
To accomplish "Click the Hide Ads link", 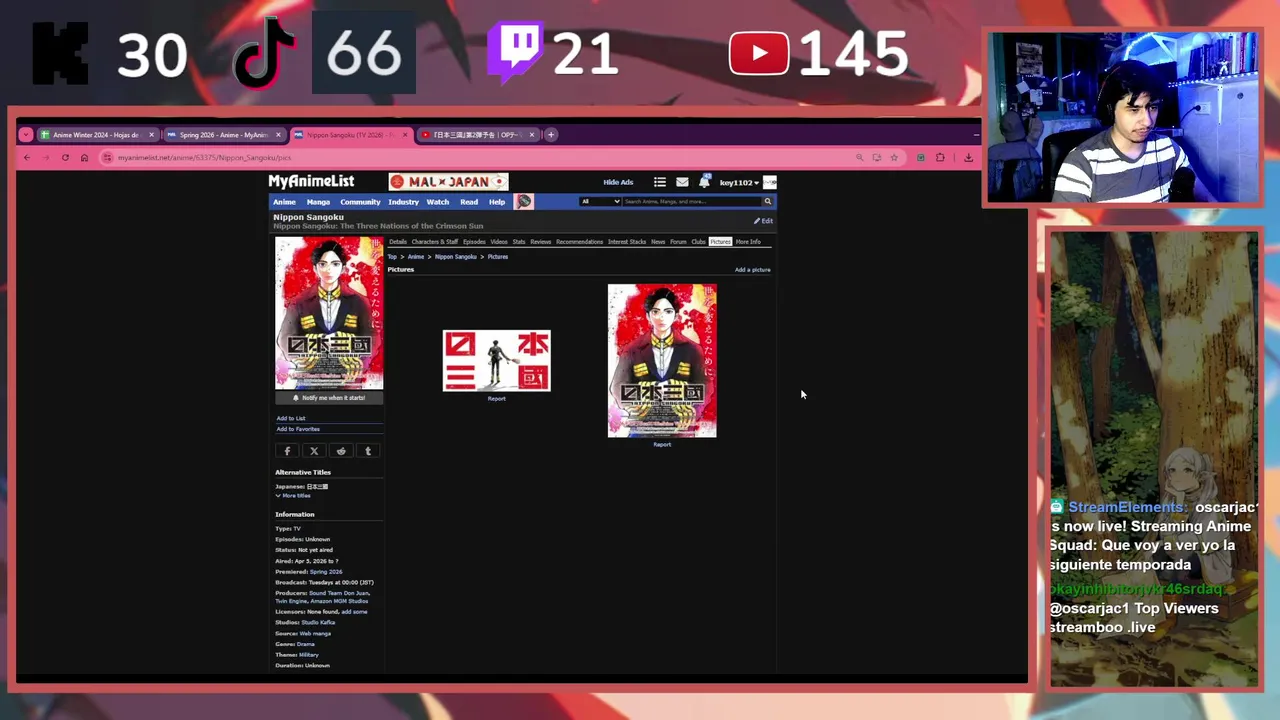I will (x=618, y=182).
